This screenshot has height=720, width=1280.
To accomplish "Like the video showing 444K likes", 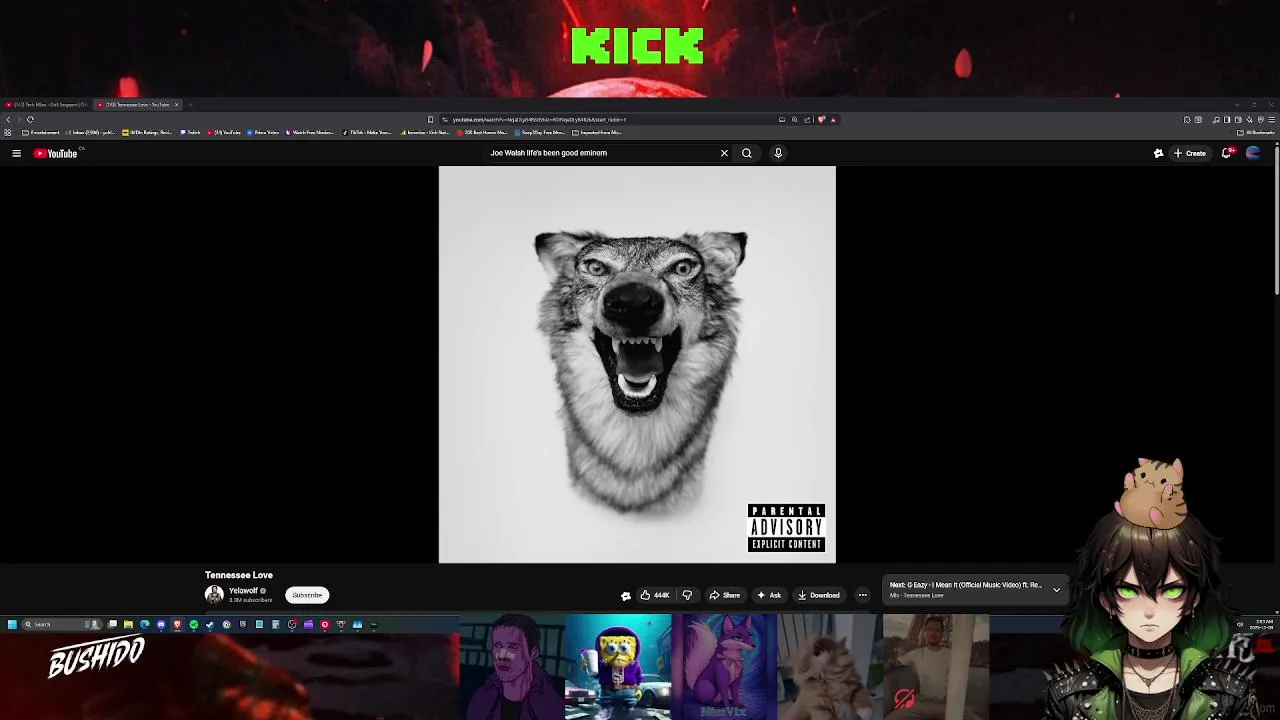I will pyautogui.click(x=655, y=595).
